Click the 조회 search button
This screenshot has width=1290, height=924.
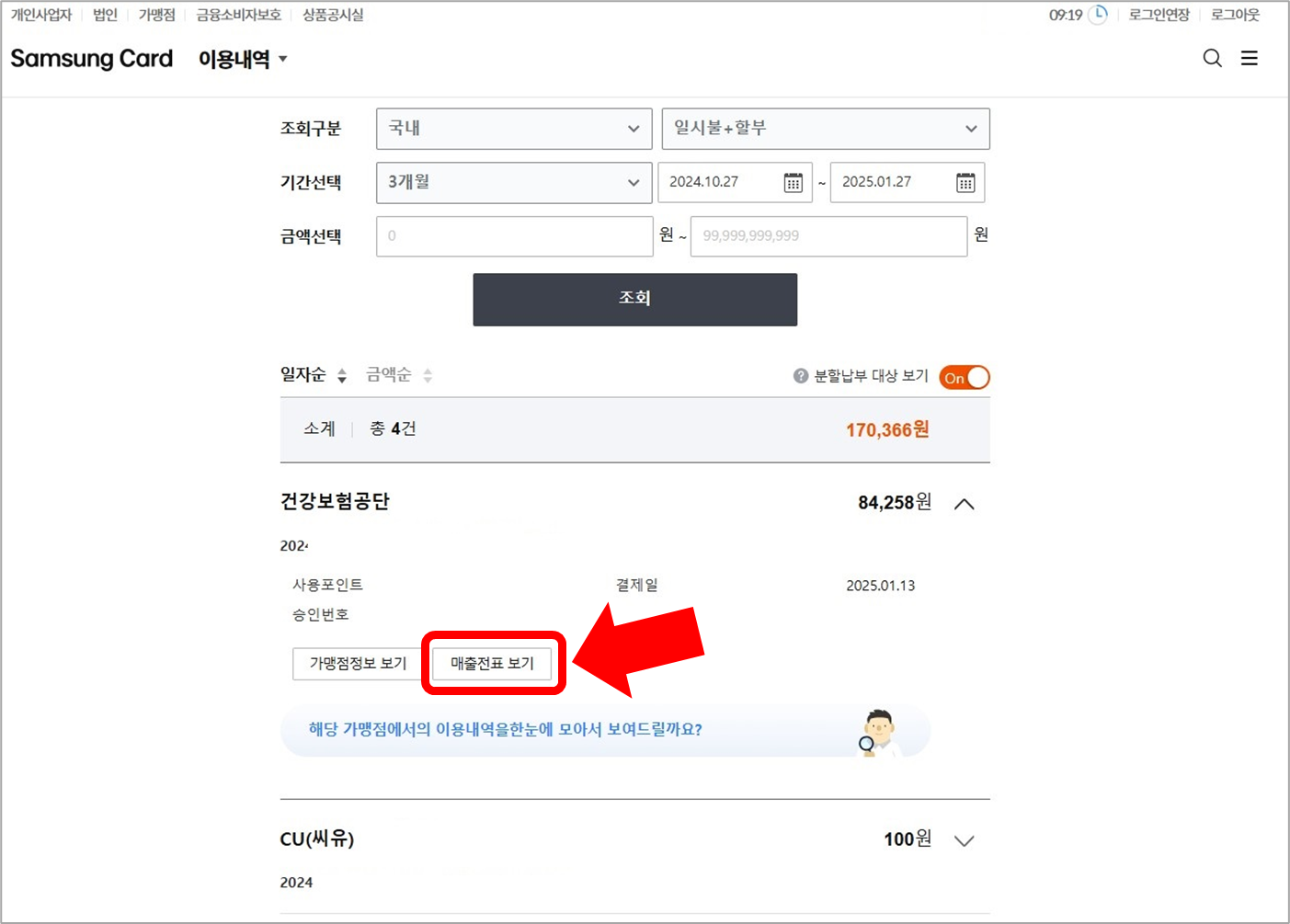(x=634, y=299)
